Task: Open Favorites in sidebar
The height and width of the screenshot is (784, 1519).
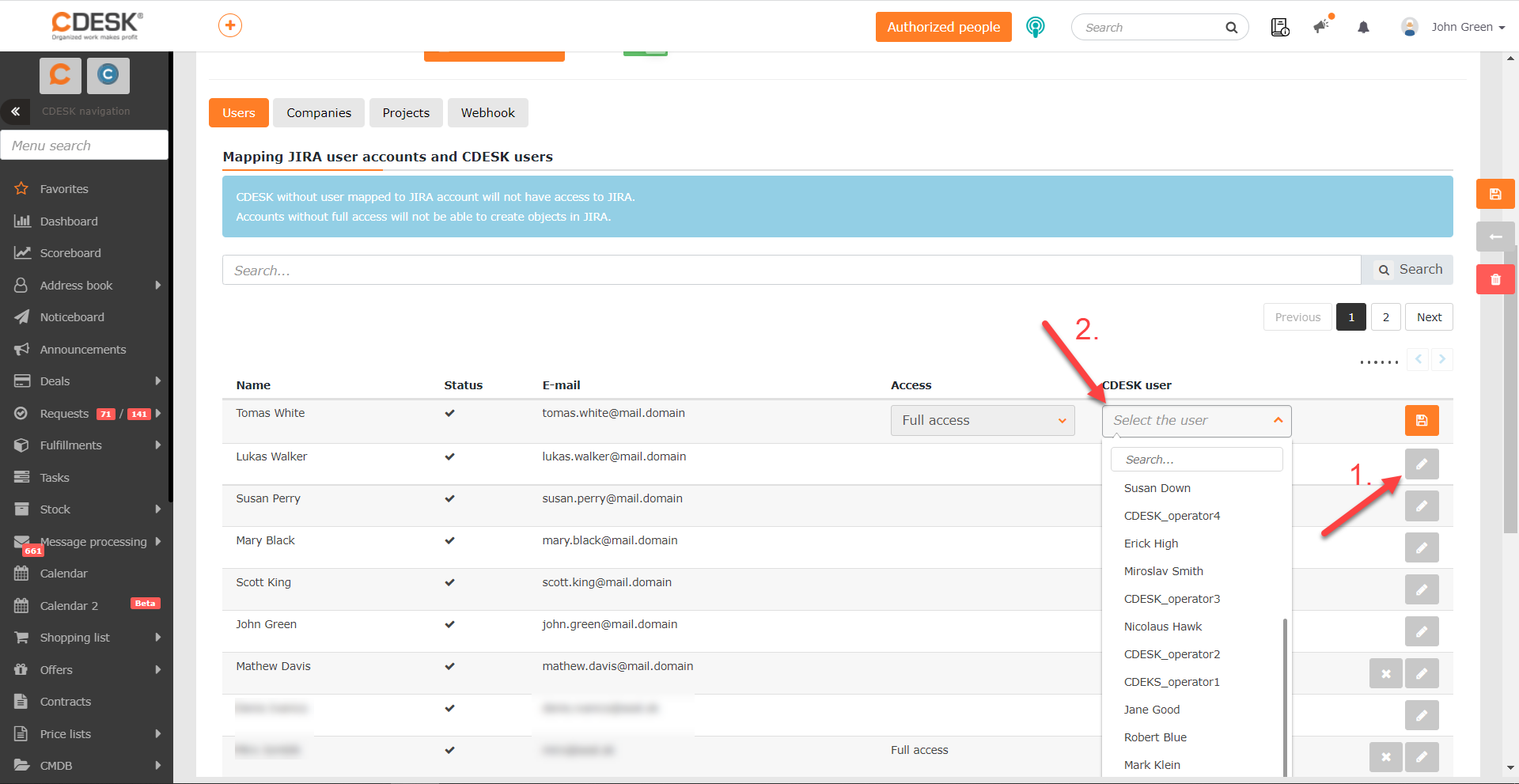Action: tap(64, 189)
